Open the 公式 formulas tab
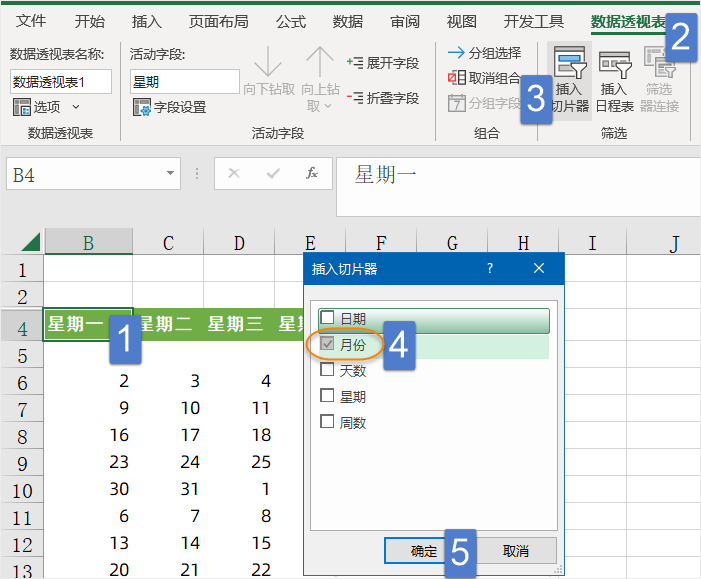The height and width of the screenshot is (579, 701). click(291, 21)
